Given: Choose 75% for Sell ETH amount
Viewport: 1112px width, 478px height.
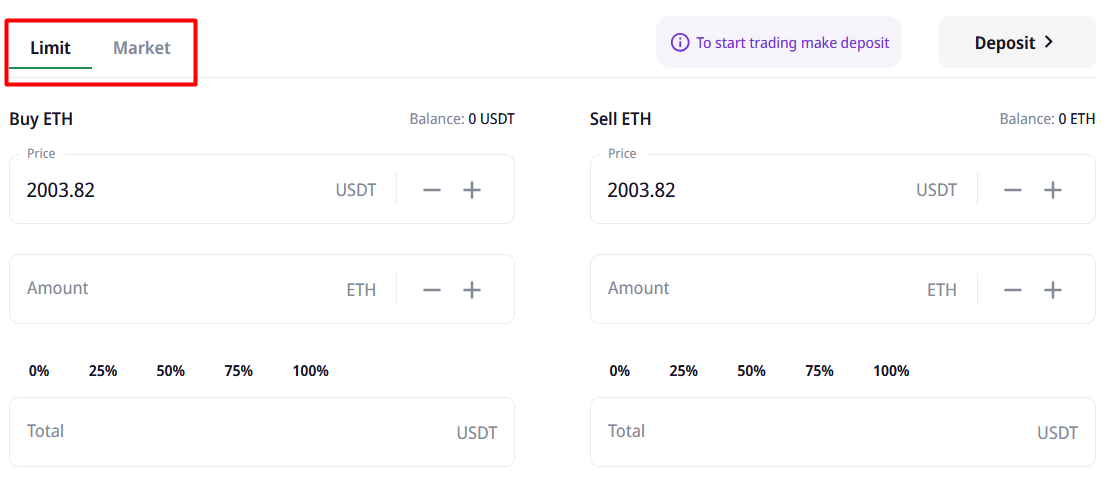Looking at the screenshot, I should coord(819,371).
